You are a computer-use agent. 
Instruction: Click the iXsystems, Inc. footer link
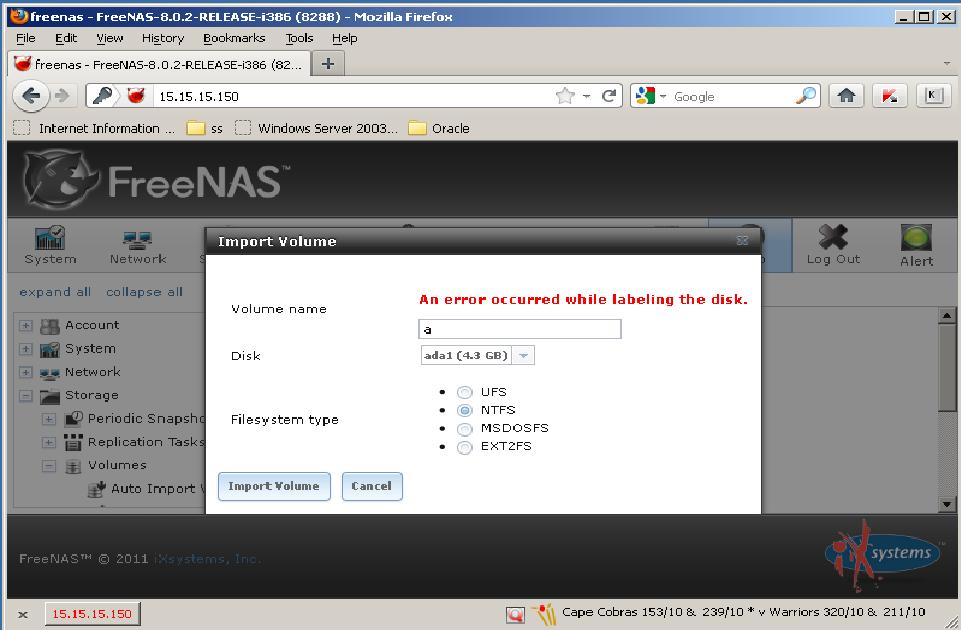tap(207, 559)
